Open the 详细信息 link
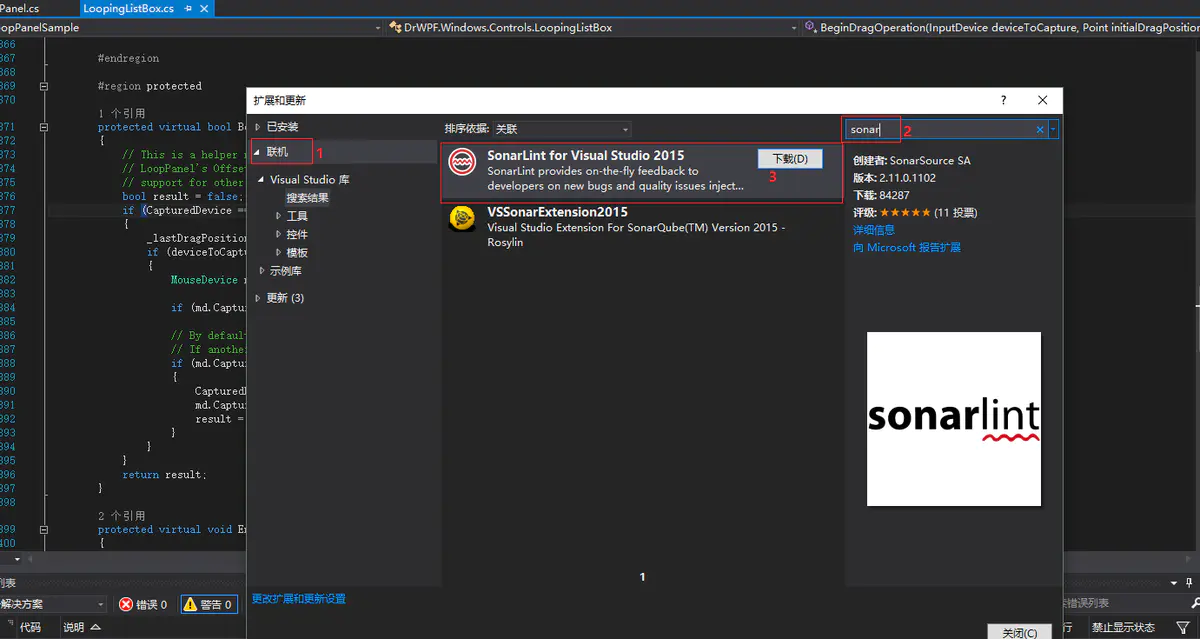Image resolution: width=1200 pixels, height=639 pixels. point(874,230)
